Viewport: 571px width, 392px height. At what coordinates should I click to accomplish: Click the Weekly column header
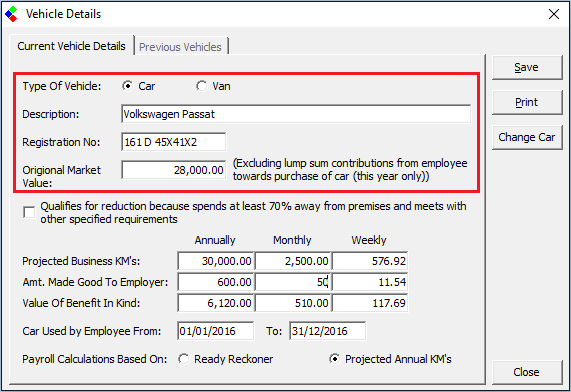tap(369, 240)
